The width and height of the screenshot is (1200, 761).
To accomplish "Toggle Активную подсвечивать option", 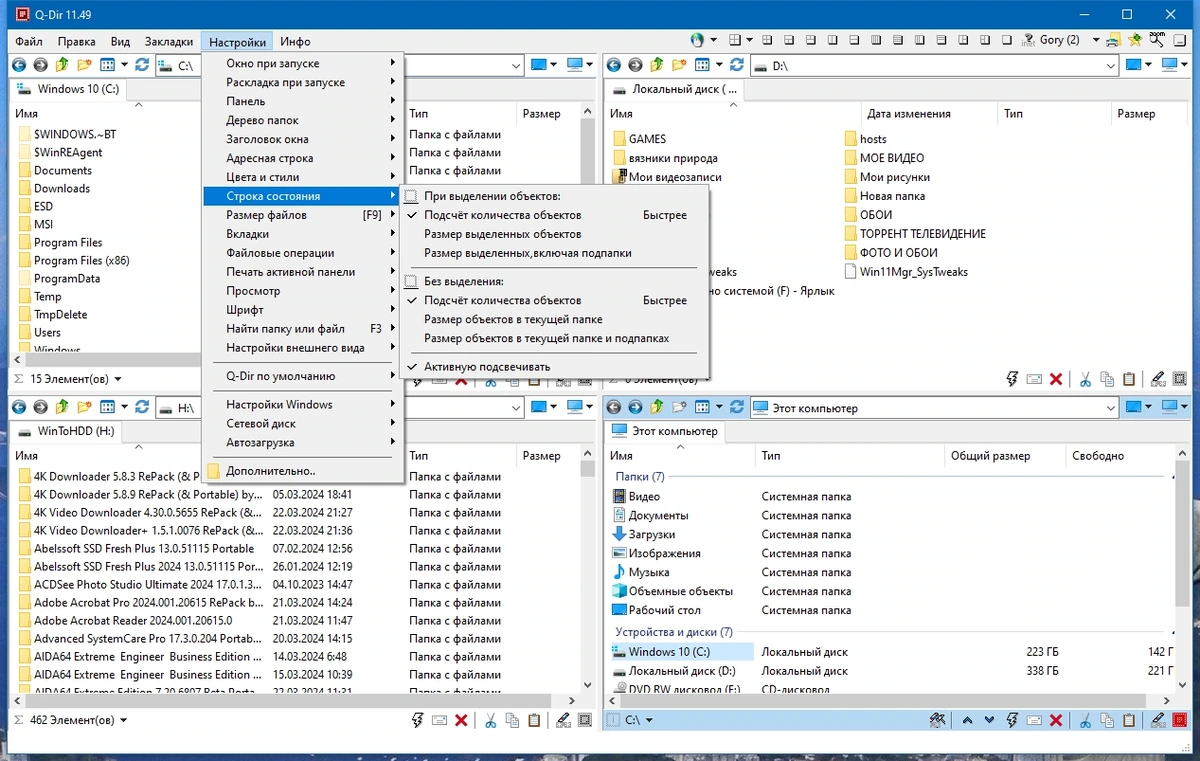I will pyautogui.click(x=554, y=366).
